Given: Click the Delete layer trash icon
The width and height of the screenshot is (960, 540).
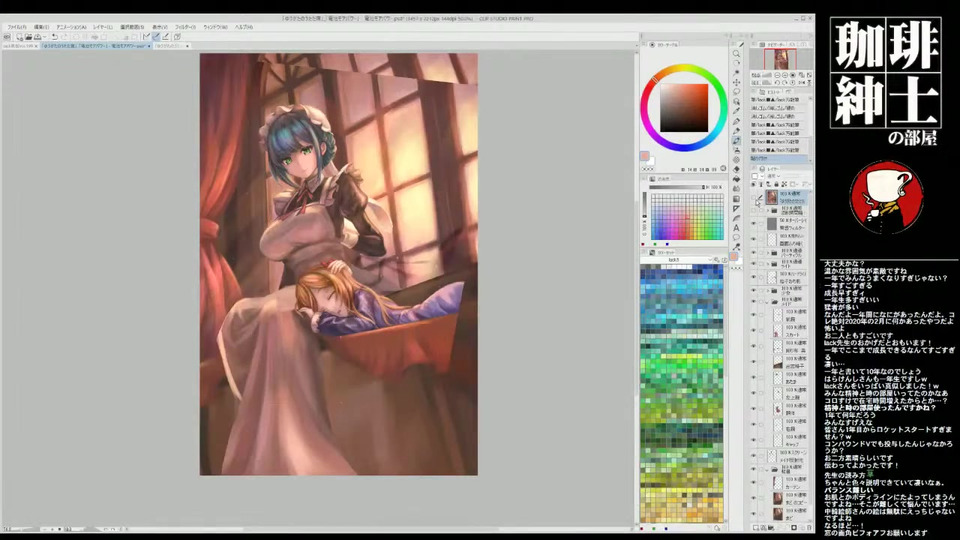Looking at the screenshot, I should pos(809,528).
